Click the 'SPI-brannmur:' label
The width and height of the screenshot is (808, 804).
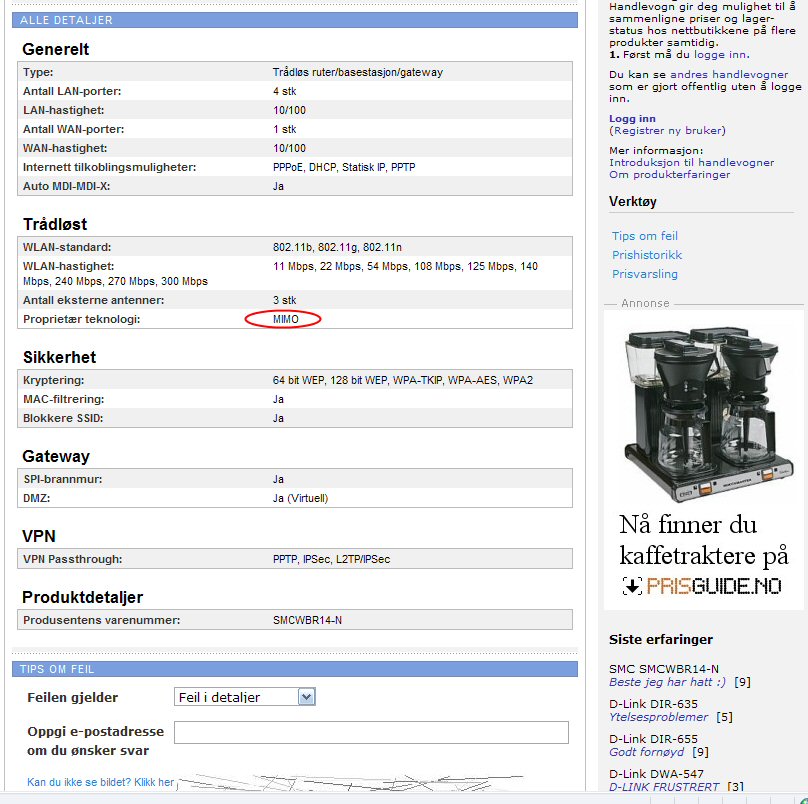[63, 479]
